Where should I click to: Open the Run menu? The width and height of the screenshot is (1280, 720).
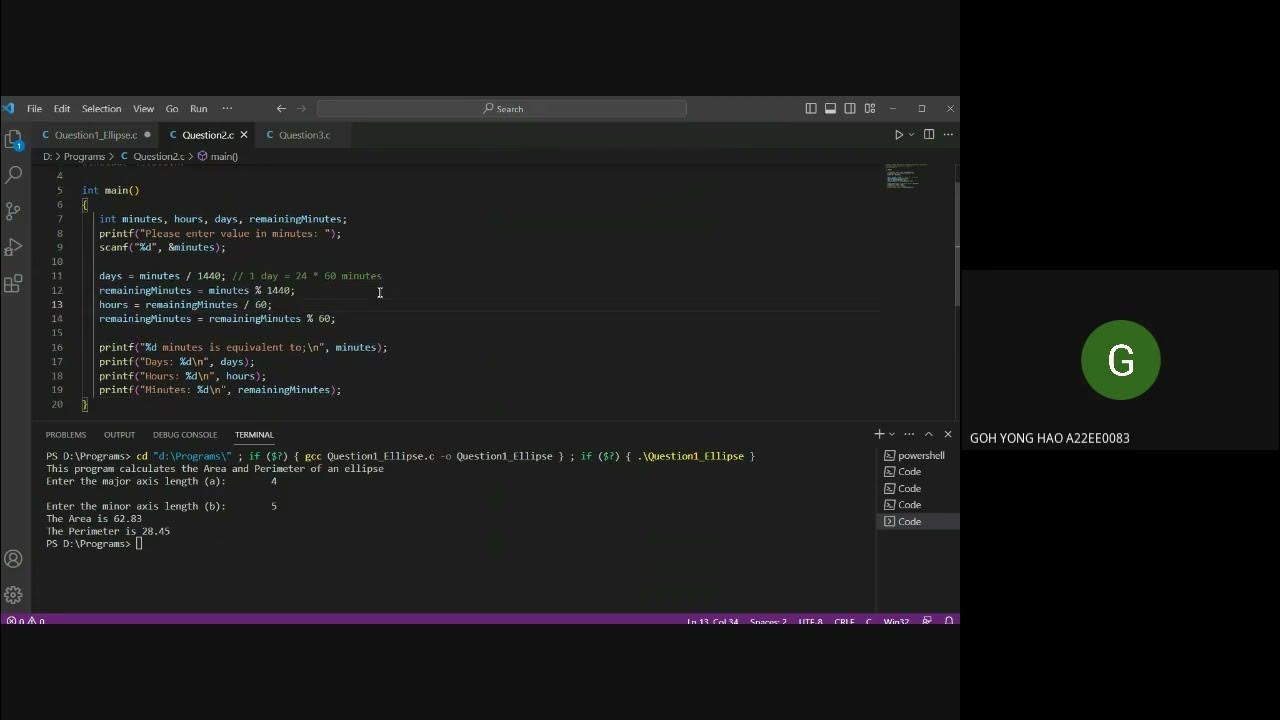tap(198, 108)
